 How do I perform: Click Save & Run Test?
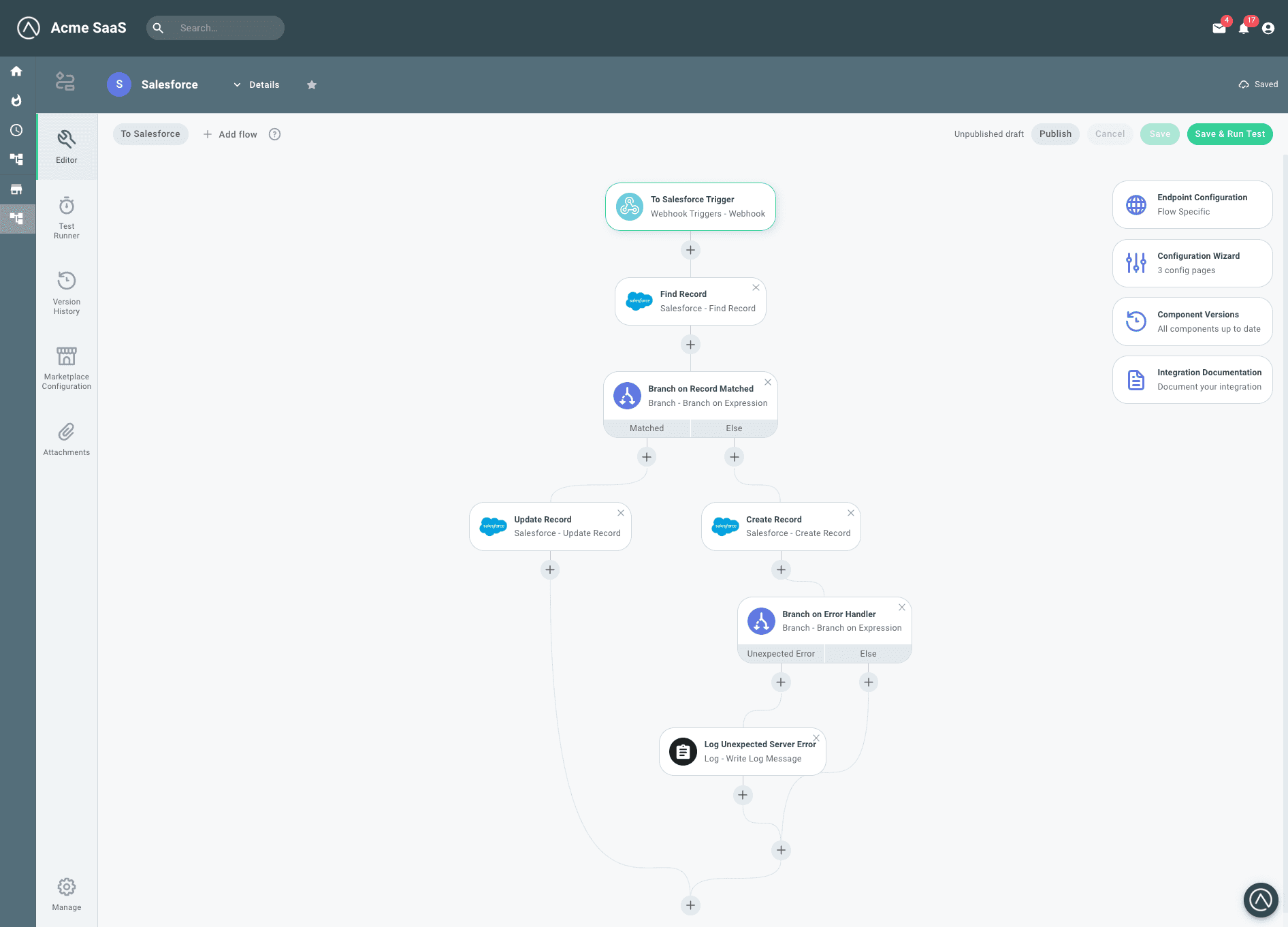1229,134
